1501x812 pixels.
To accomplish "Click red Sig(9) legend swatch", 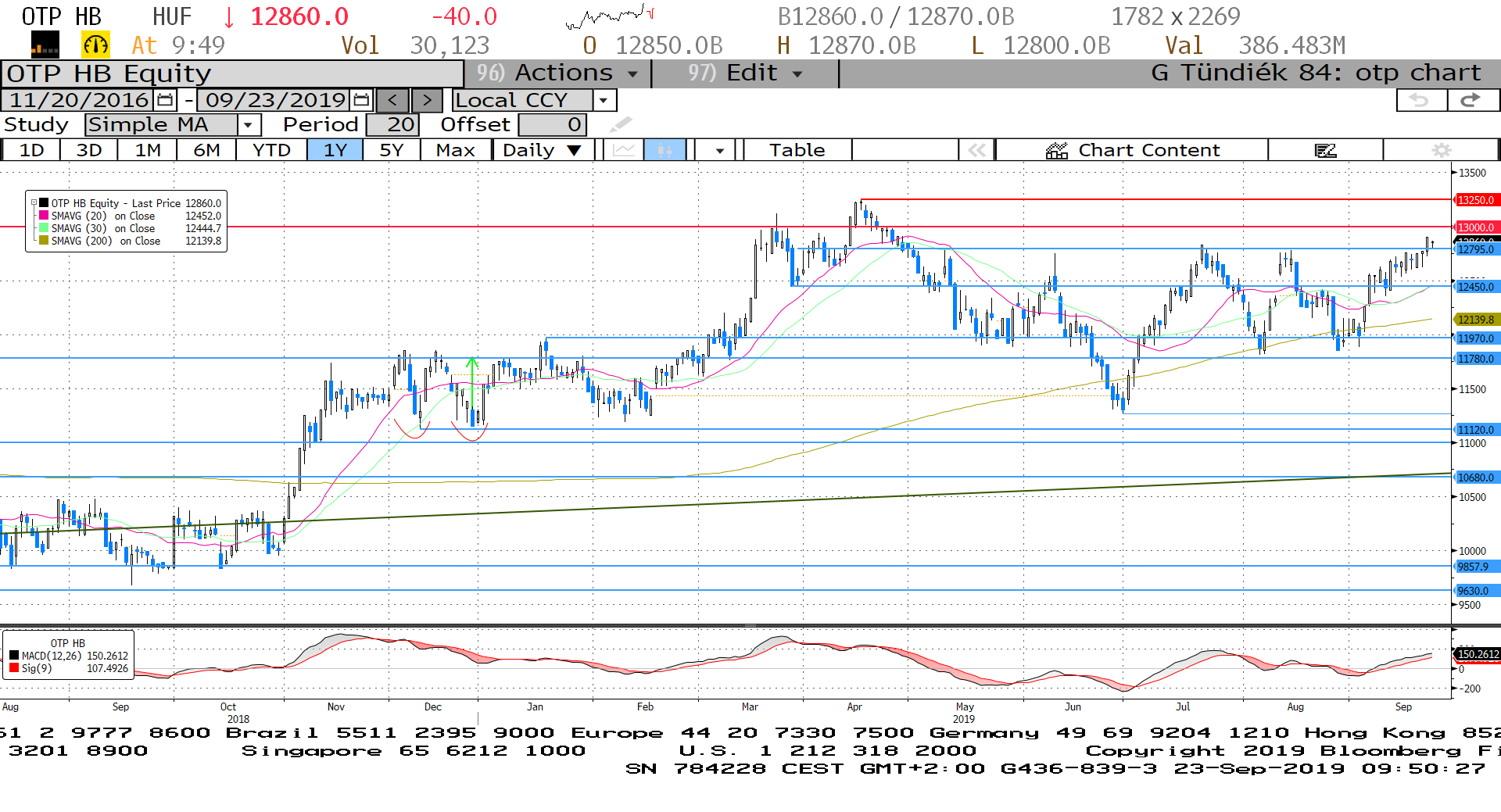I will point(14,668).
